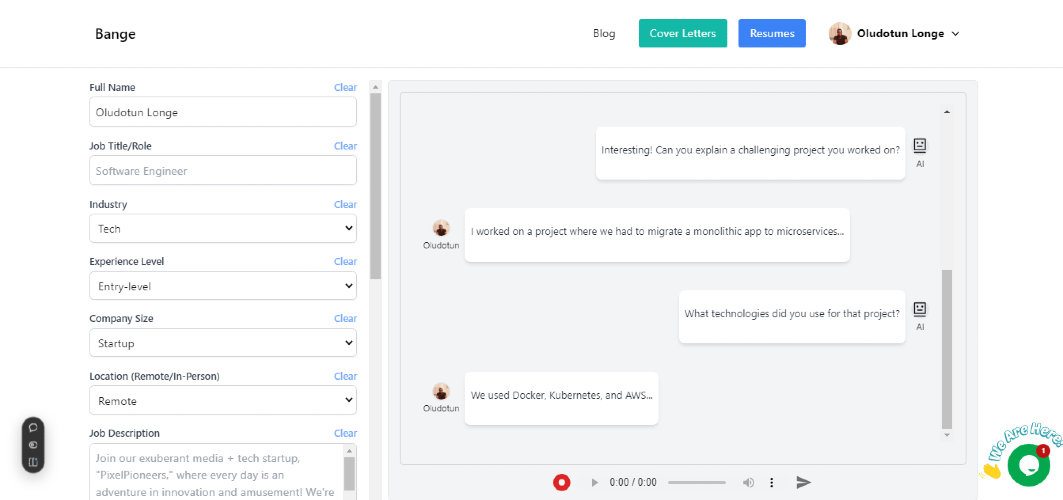This screenshot has height=500, width=1063.
Task: Click the chat icon in the floating widget
Action: (33, 428)
